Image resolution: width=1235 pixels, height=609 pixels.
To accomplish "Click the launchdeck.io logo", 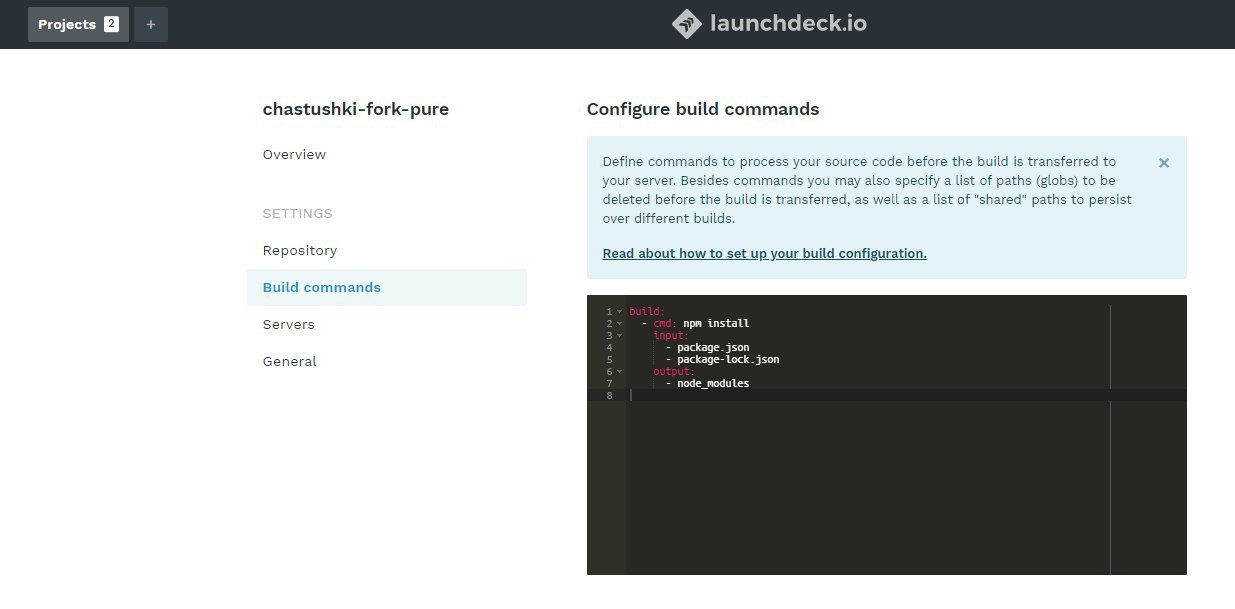I will click(x=769, y=24).
